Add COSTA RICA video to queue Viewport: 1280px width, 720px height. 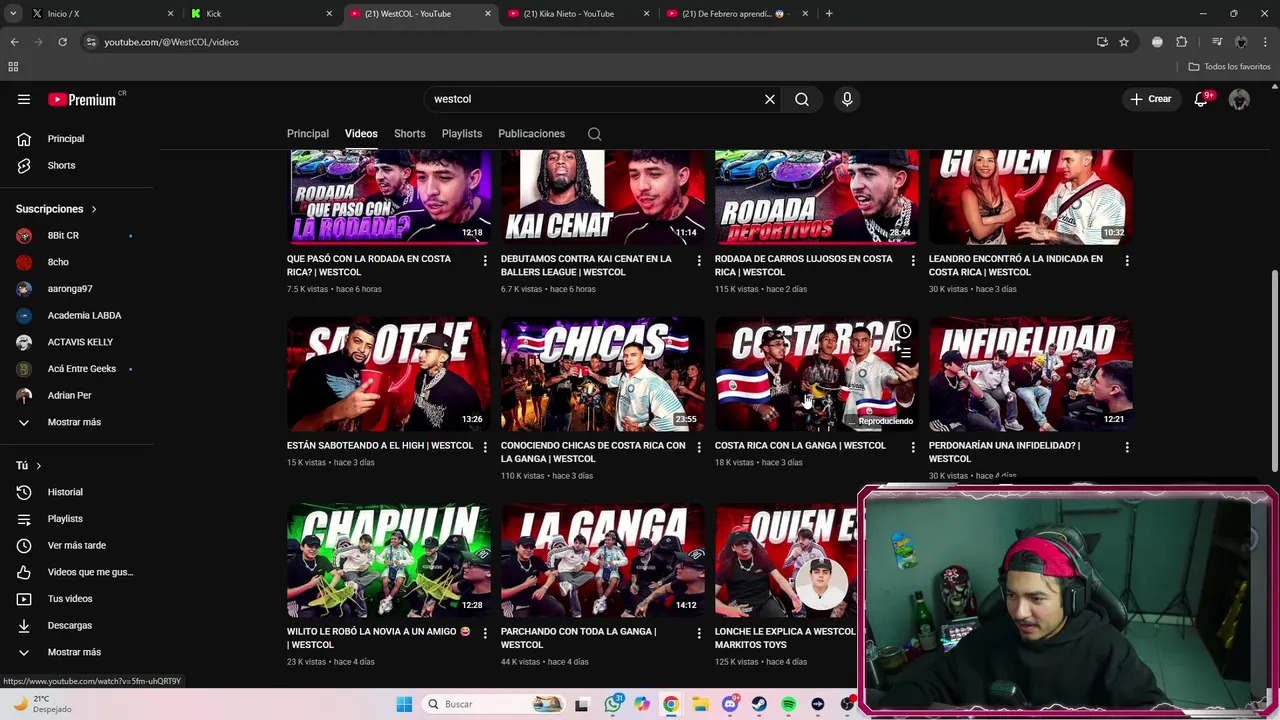point(904,352)
